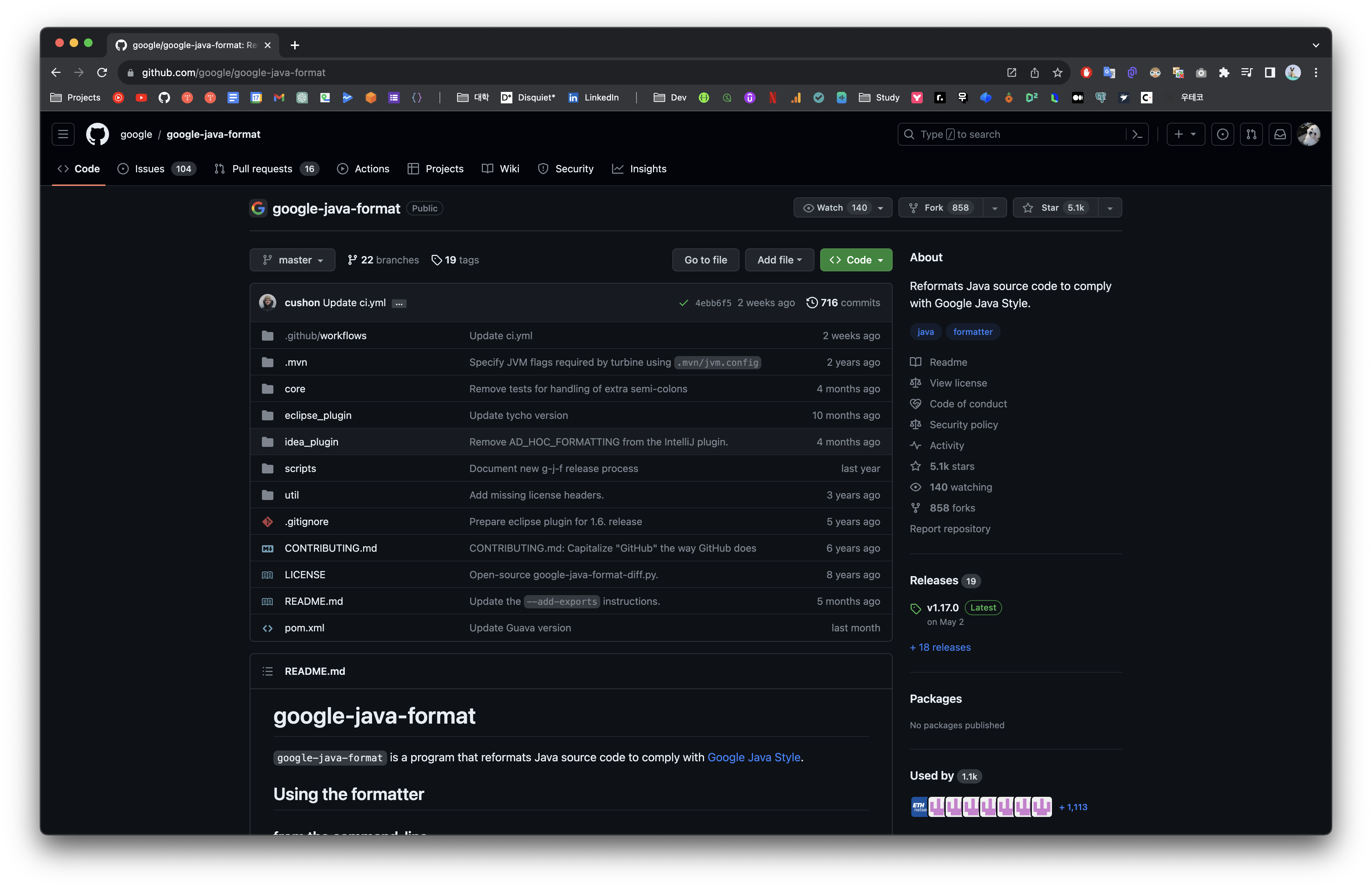Screen dimensions: 1372x888
Task: Open the pull requests icon in header
Action: point(1251,134)
